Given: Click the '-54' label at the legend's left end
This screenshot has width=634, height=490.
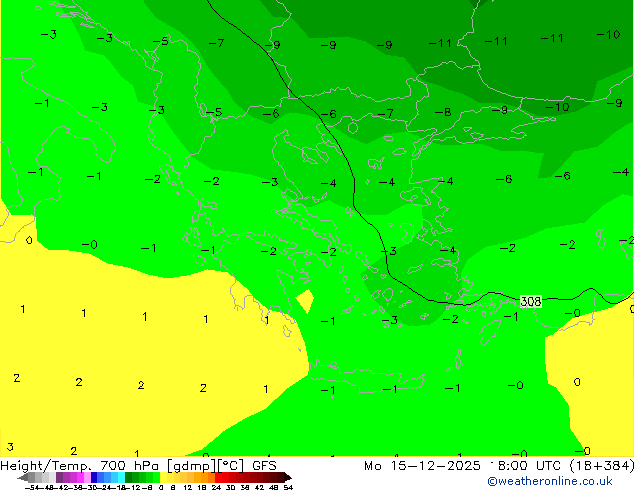Looking at the screenshot, I should coord(32,487).
